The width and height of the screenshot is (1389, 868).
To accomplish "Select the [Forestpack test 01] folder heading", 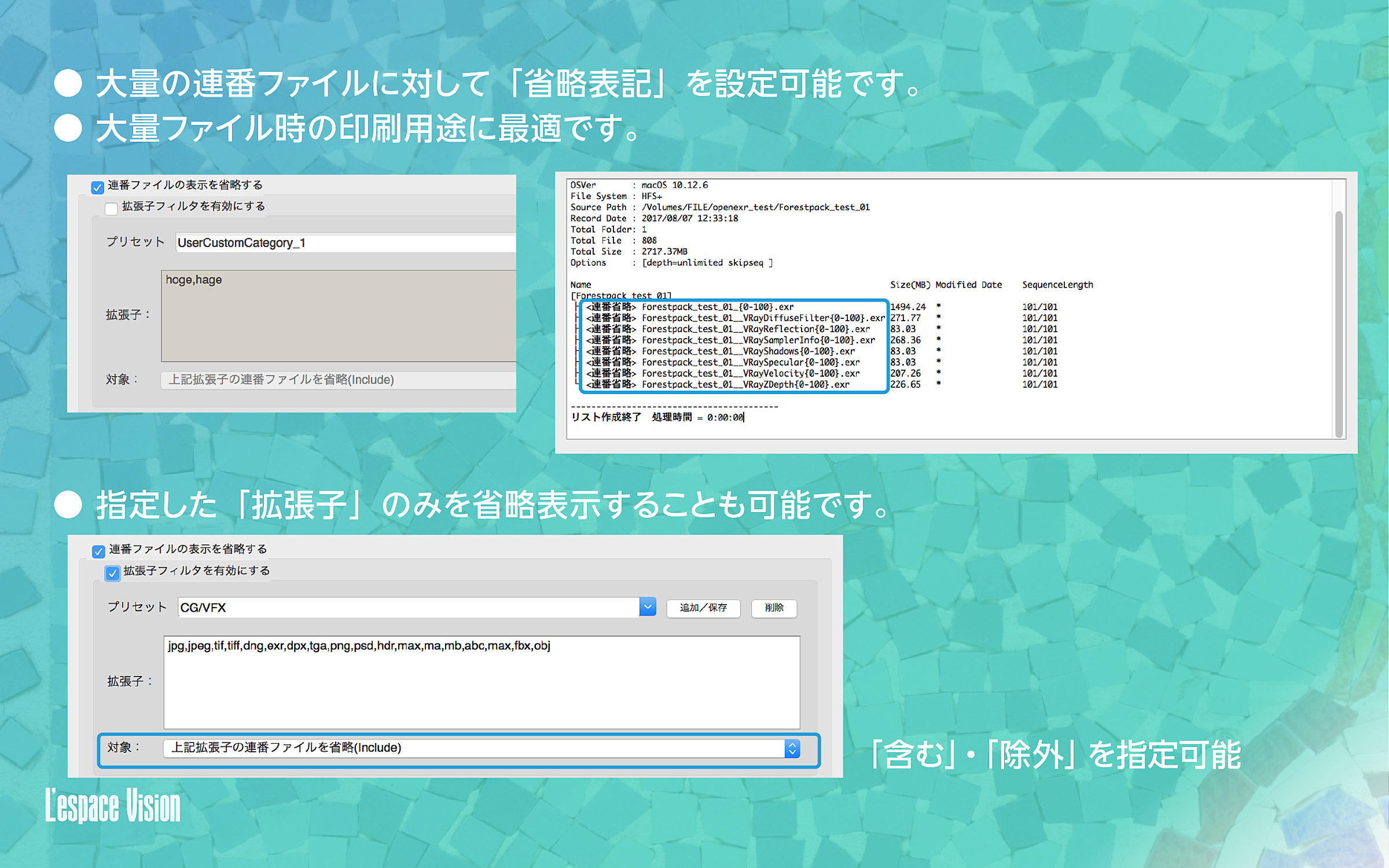I will point(620,296).
